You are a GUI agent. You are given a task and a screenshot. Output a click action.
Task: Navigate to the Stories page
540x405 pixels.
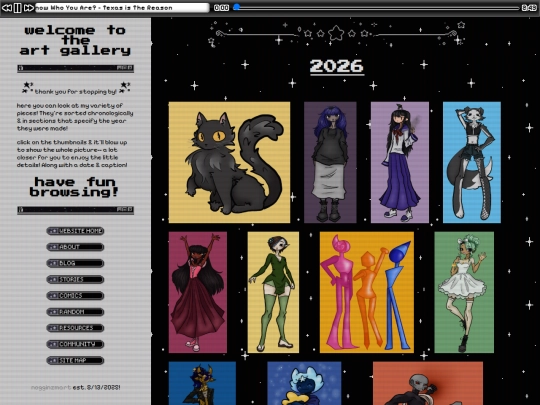[x=75, y=279]
